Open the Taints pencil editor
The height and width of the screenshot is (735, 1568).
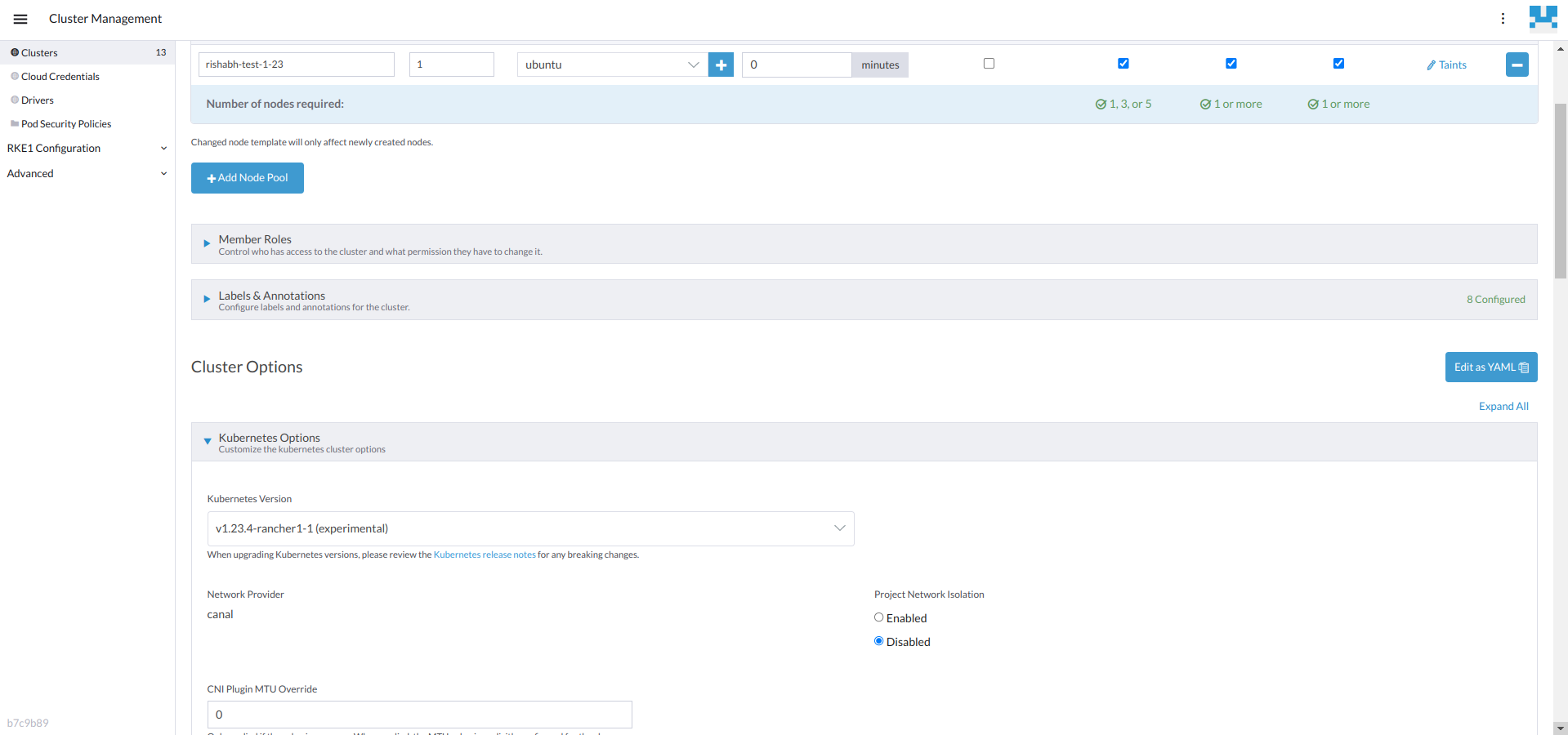1445,65
